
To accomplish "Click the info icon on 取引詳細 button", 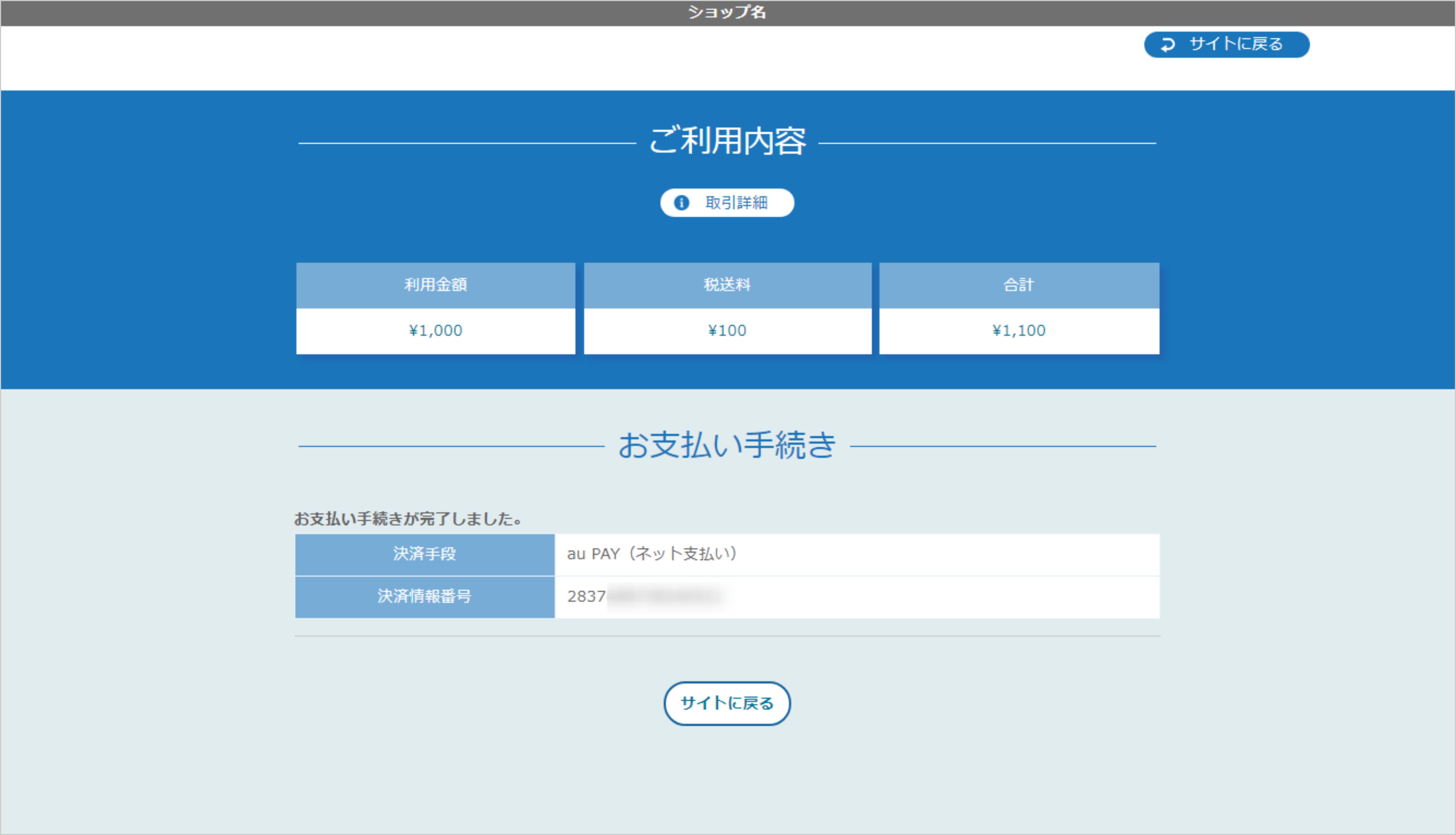I will pos(682,202).
